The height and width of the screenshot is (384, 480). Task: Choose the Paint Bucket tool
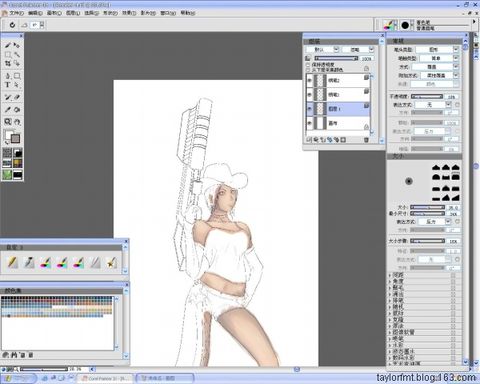(x=17, y=110)
